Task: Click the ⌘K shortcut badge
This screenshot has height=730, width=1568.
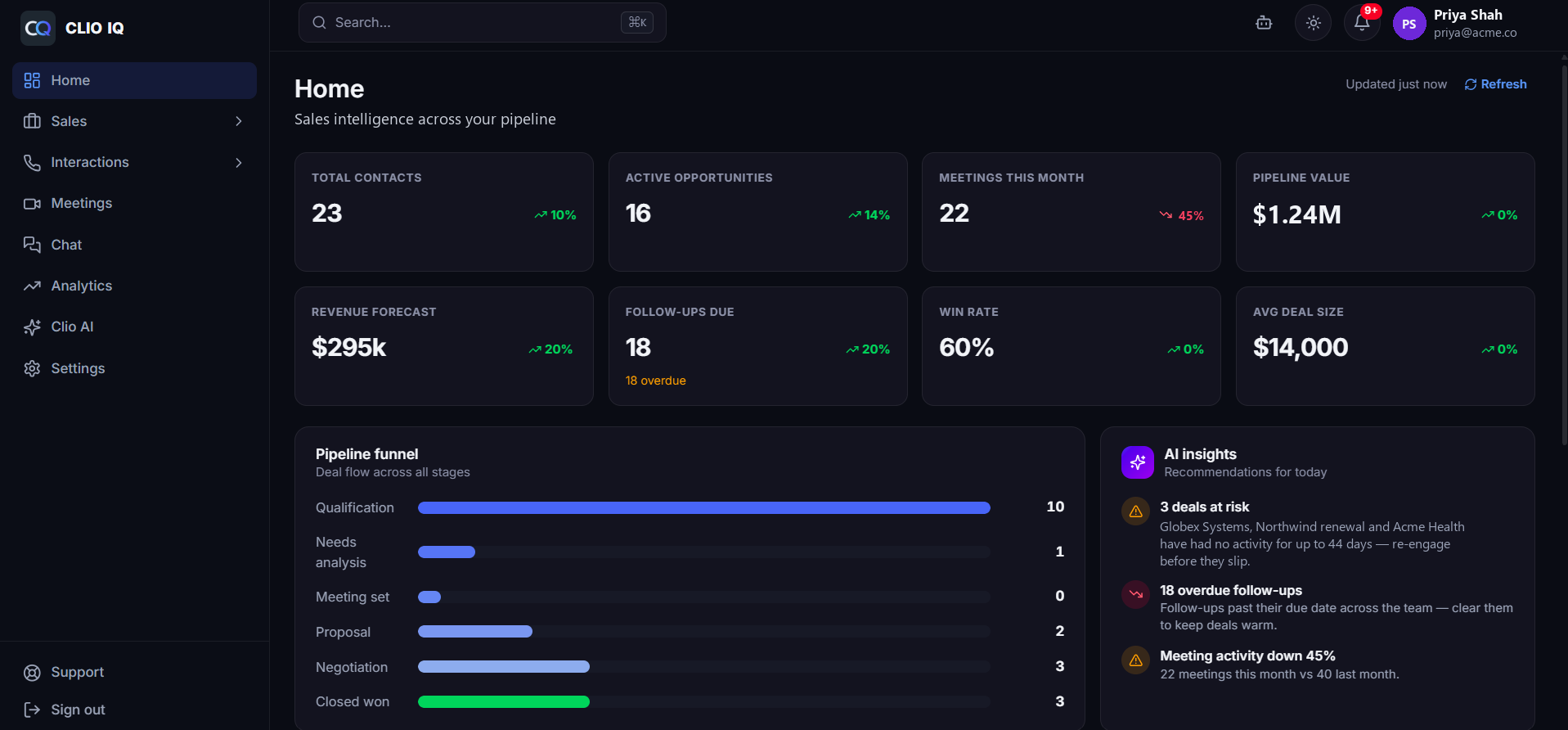Action: [637, 22]
